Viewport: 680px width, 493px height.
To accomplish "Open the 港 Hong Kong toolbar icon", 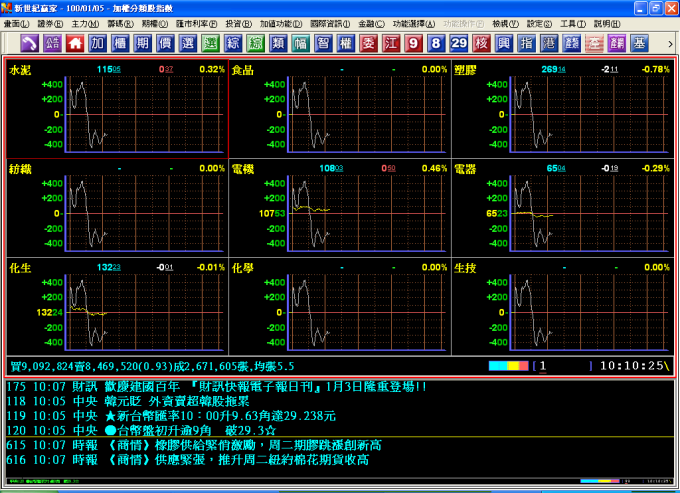I will pos(549,43).
